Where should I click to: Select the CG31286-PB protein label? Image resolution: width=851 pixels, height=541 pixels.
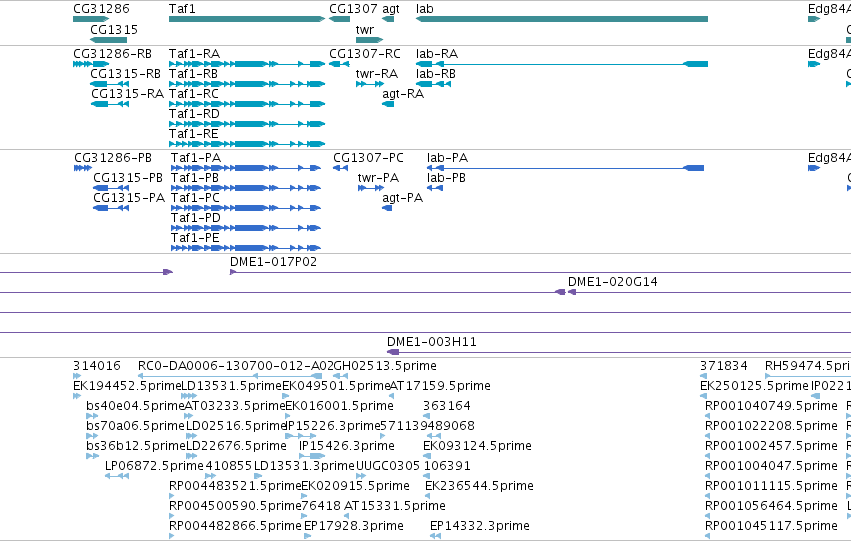tap(113, 158)
